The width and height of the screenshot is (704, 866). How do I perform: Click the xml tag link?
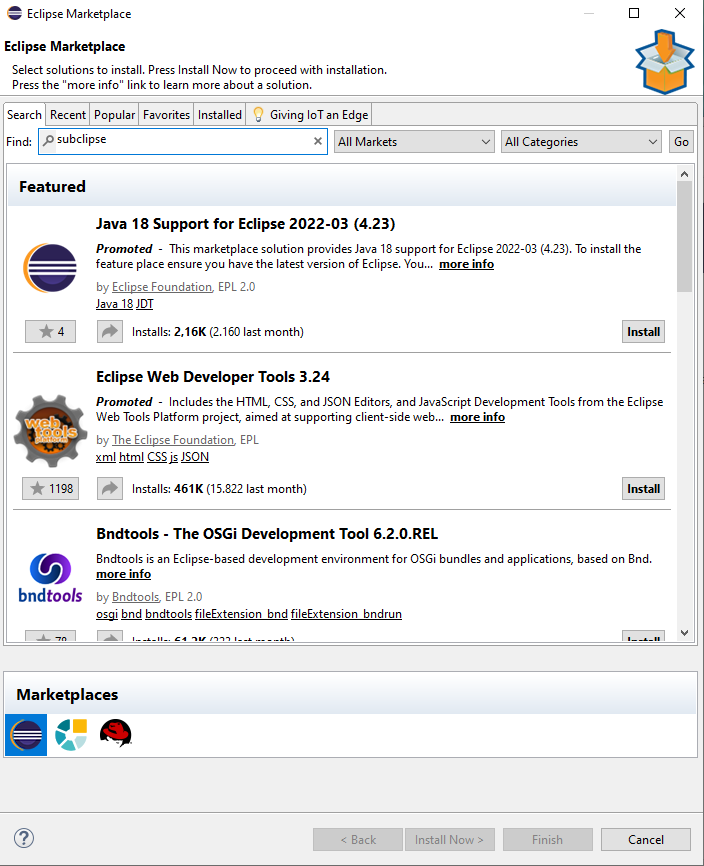(105, 457)
